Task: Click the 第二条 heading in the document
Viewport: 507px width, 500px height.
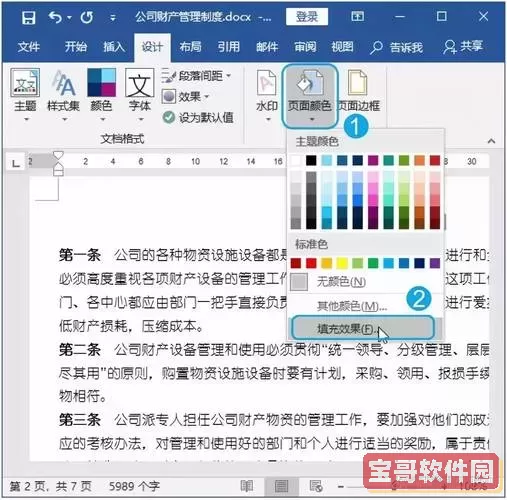Action: coord(80,350)
